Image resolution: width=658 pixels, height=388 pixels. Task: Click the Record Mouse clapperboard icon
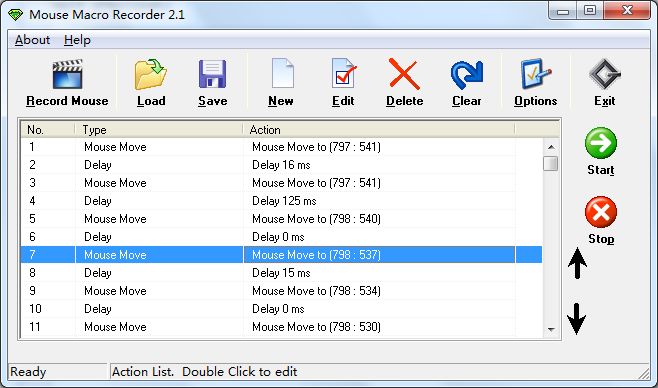(x=67, y=75)
